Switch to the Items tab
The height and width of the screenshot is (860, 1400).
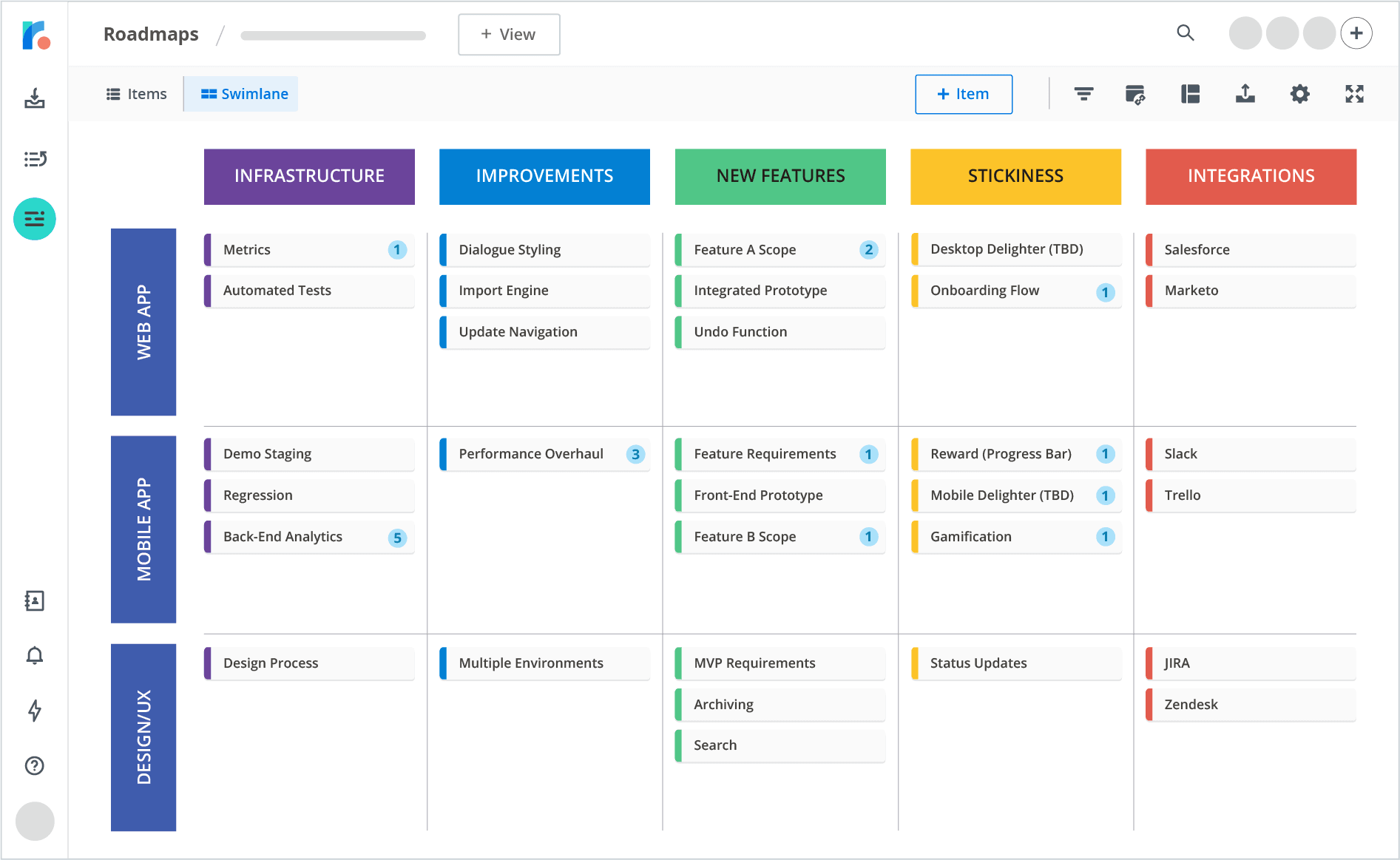pos(136,94)
